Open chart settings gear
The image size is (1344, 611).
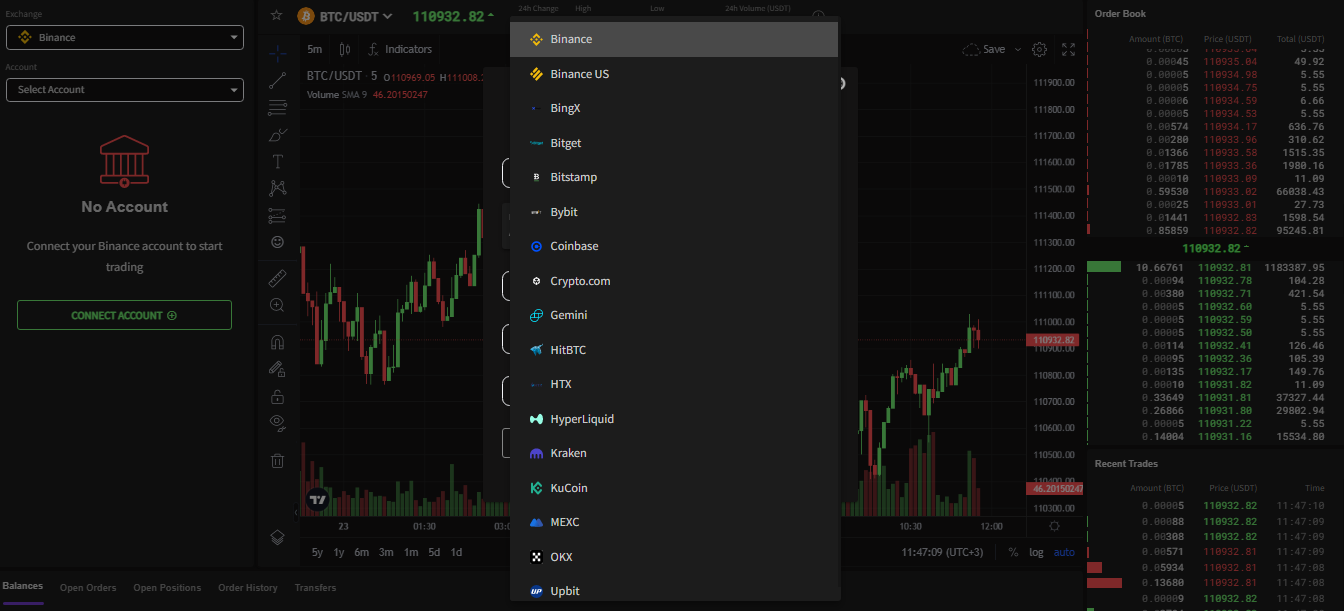point(1040,49)
